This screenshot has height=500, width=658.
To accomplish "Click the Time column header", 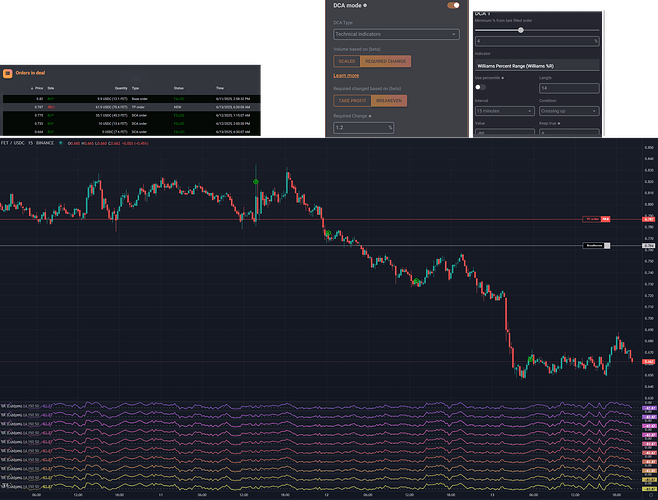I will tap(220, 89).
